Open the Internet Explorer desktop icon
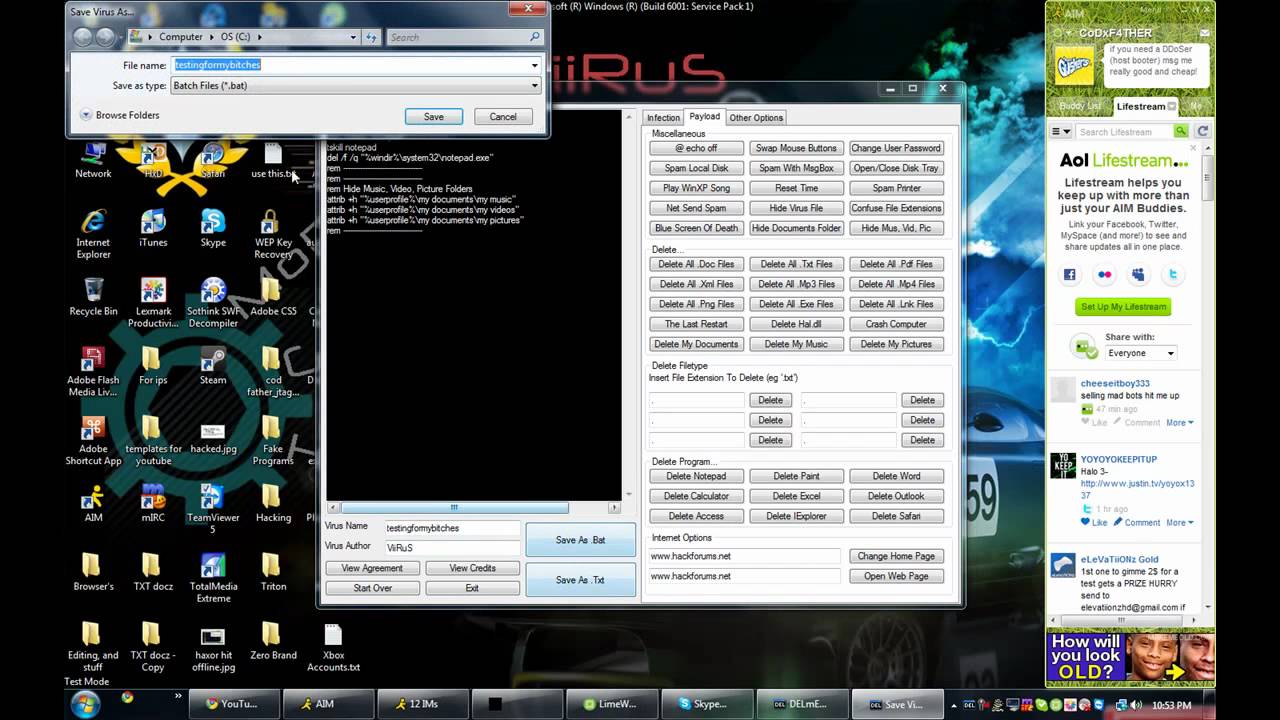The height and width of the screenshot is (720, 1280). click(93, 235)
